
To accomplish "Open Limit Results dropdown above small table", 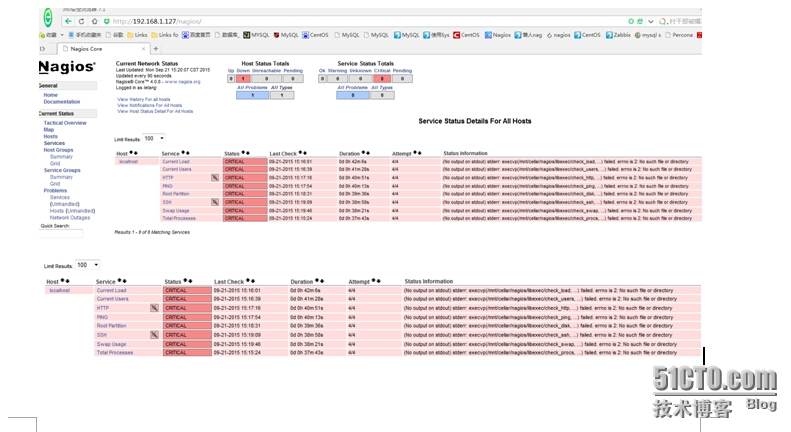I will tap(154, 138).
